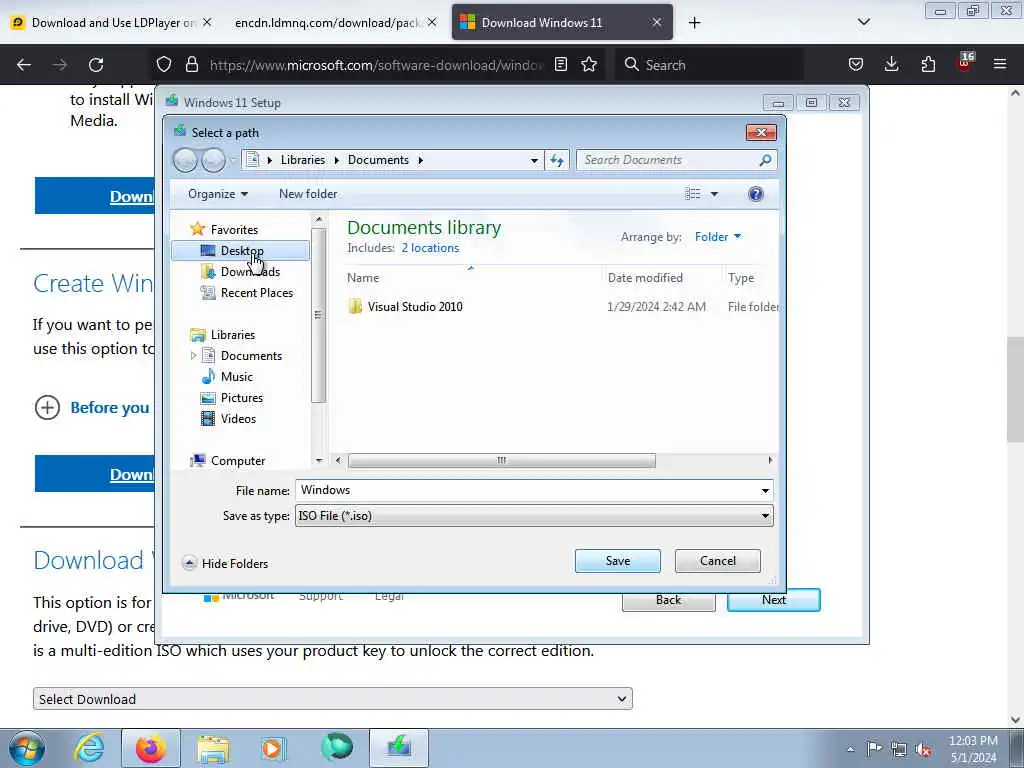The image size is (1024, 768).
Task: Focus the Search Documents field
Action: (x=677, y=160)
